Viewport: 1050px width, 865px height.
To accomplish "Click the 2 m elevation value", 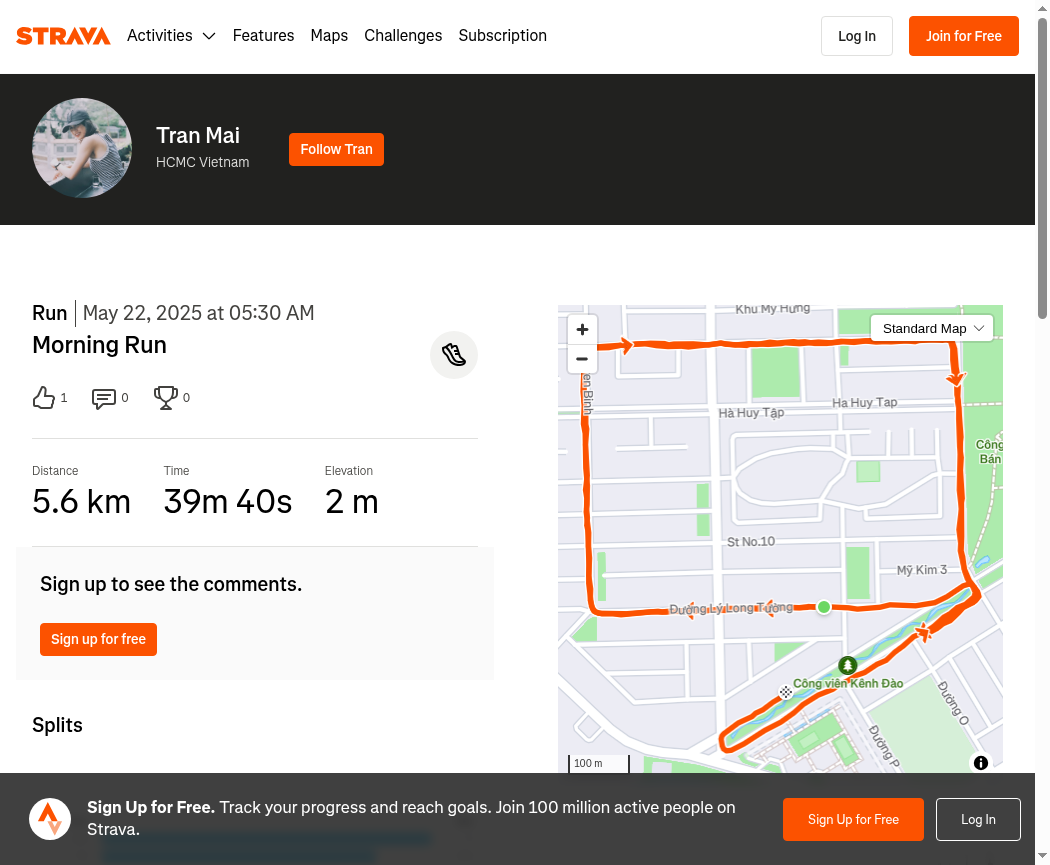I will point(352,501).
